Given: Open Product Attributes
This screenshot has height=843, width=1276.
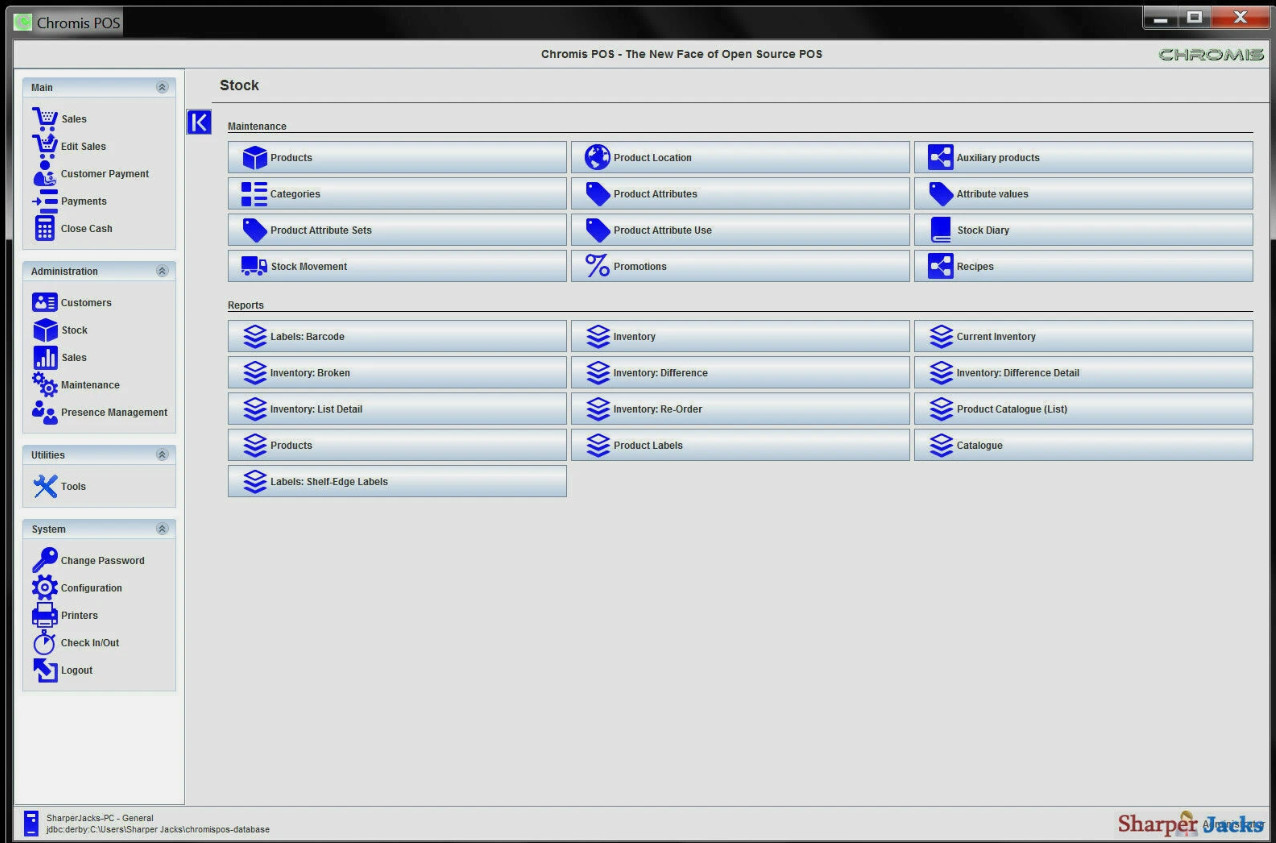Looking at the screenshot, I should pos(741,194).
